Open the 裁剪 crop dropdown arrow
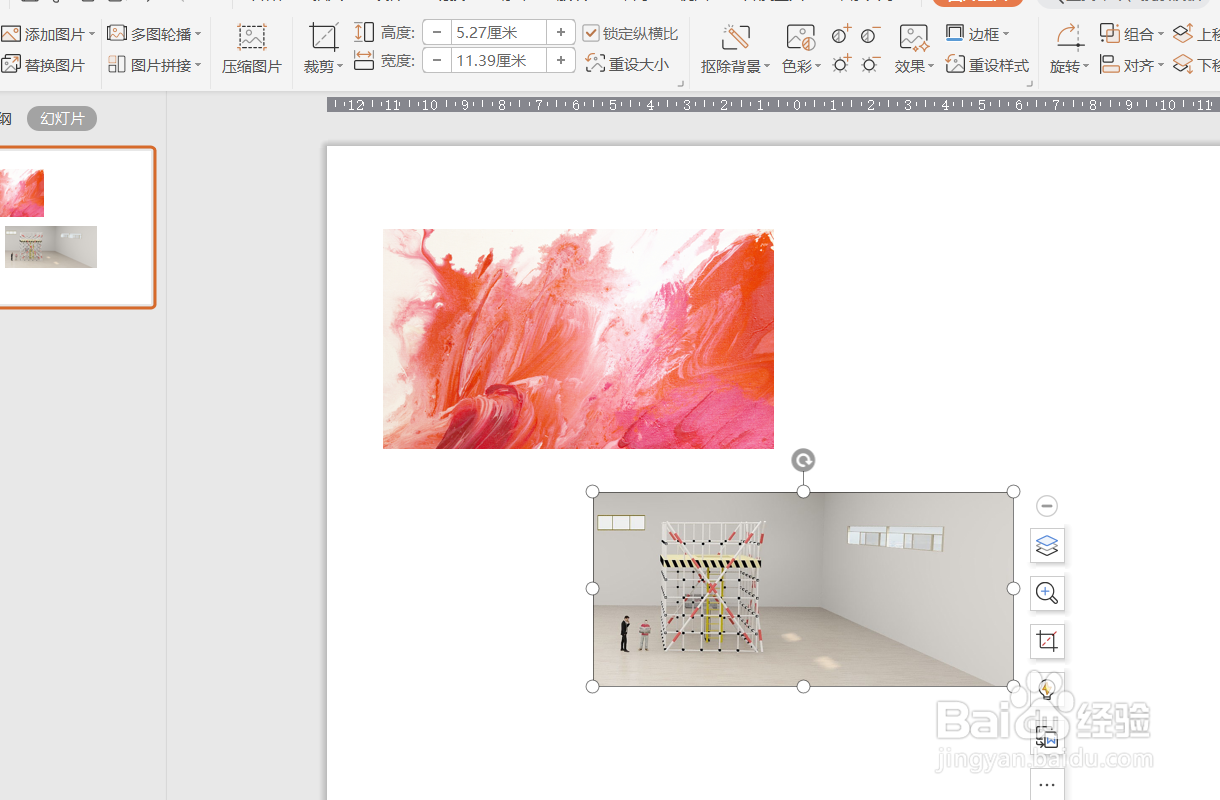 click(x=339, y=67)
